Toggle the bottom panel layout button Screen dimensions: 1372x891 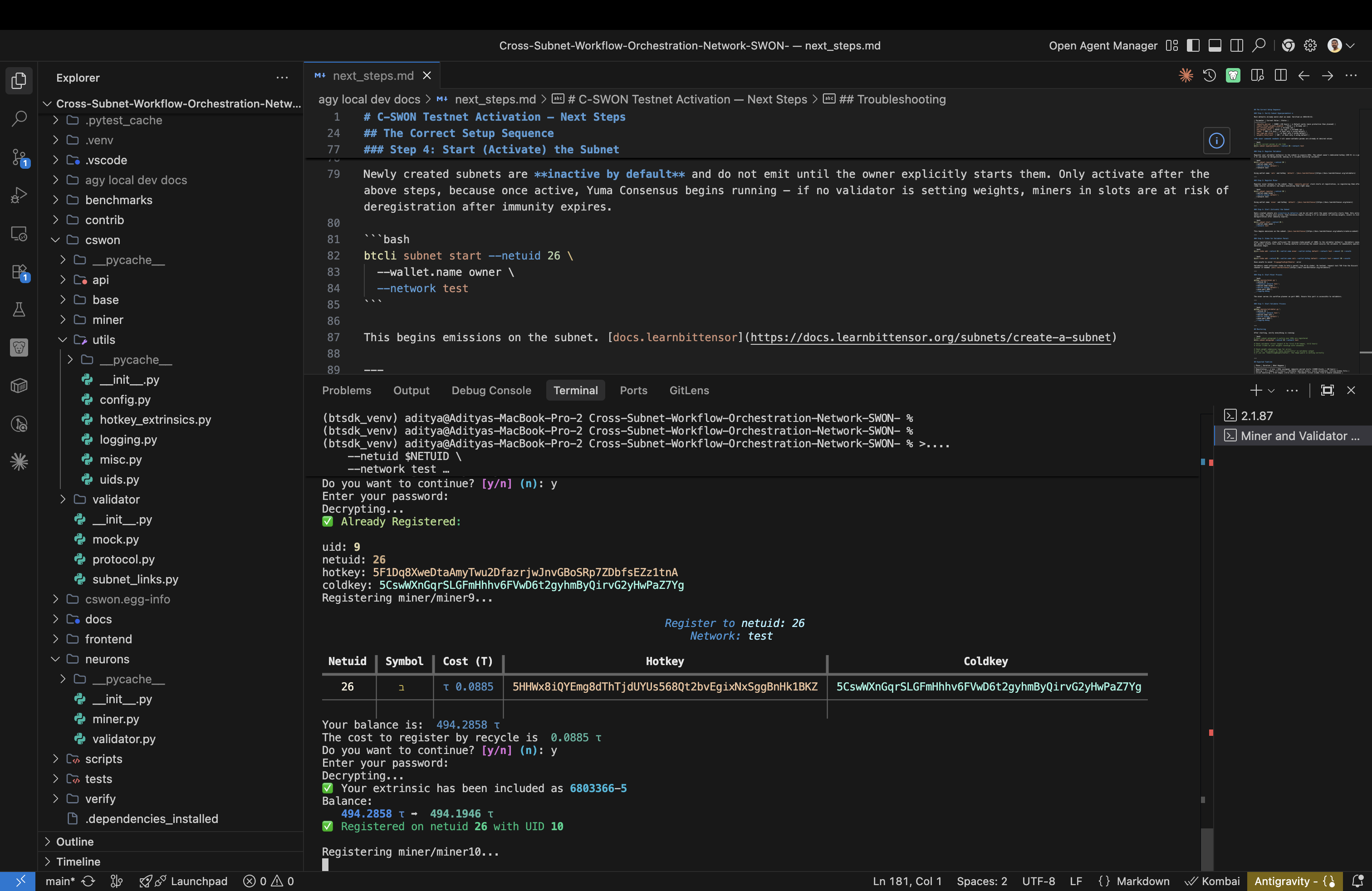click(1215, 45)
